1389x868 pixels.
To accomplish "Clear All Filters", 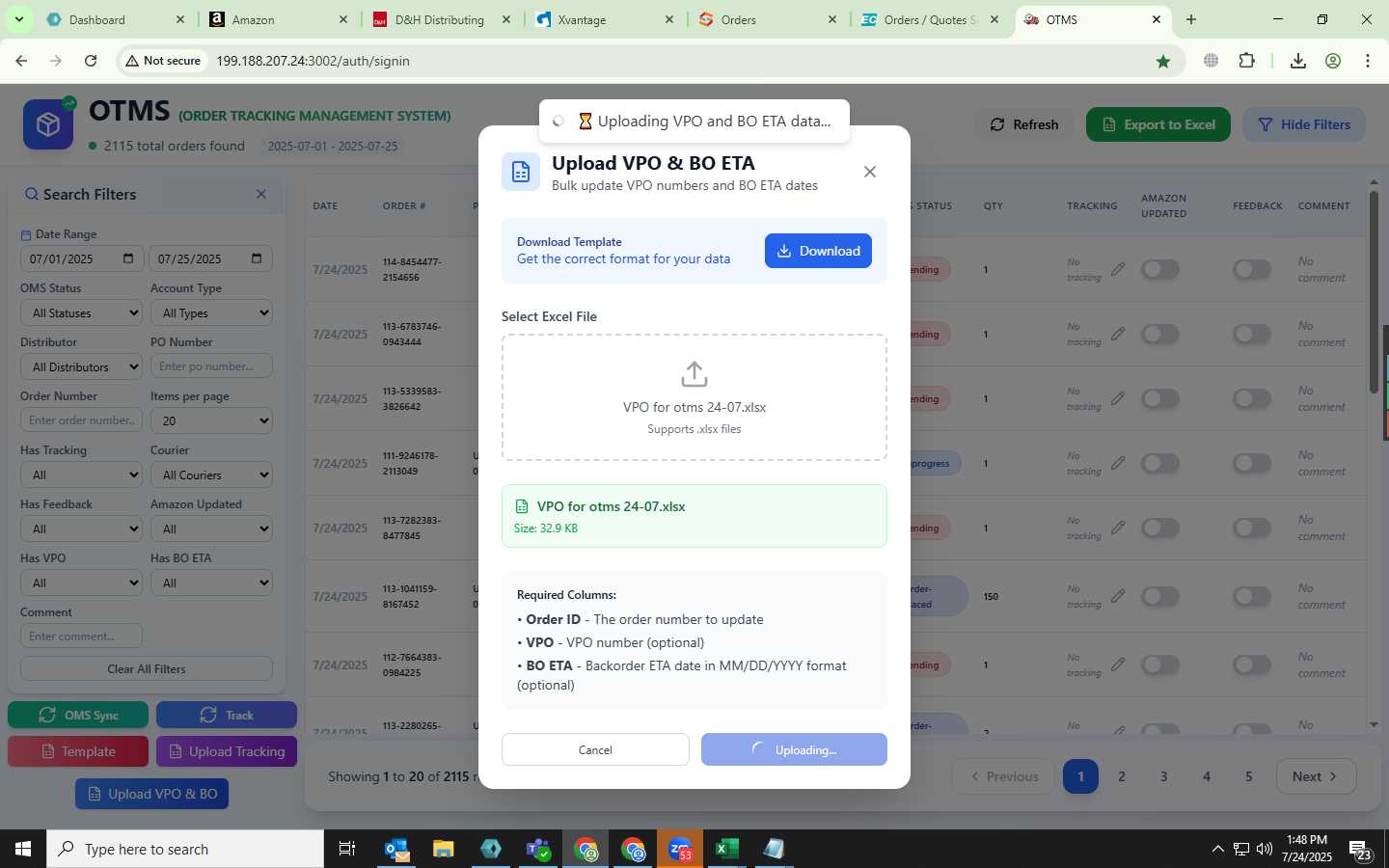I will coord(147,668).
